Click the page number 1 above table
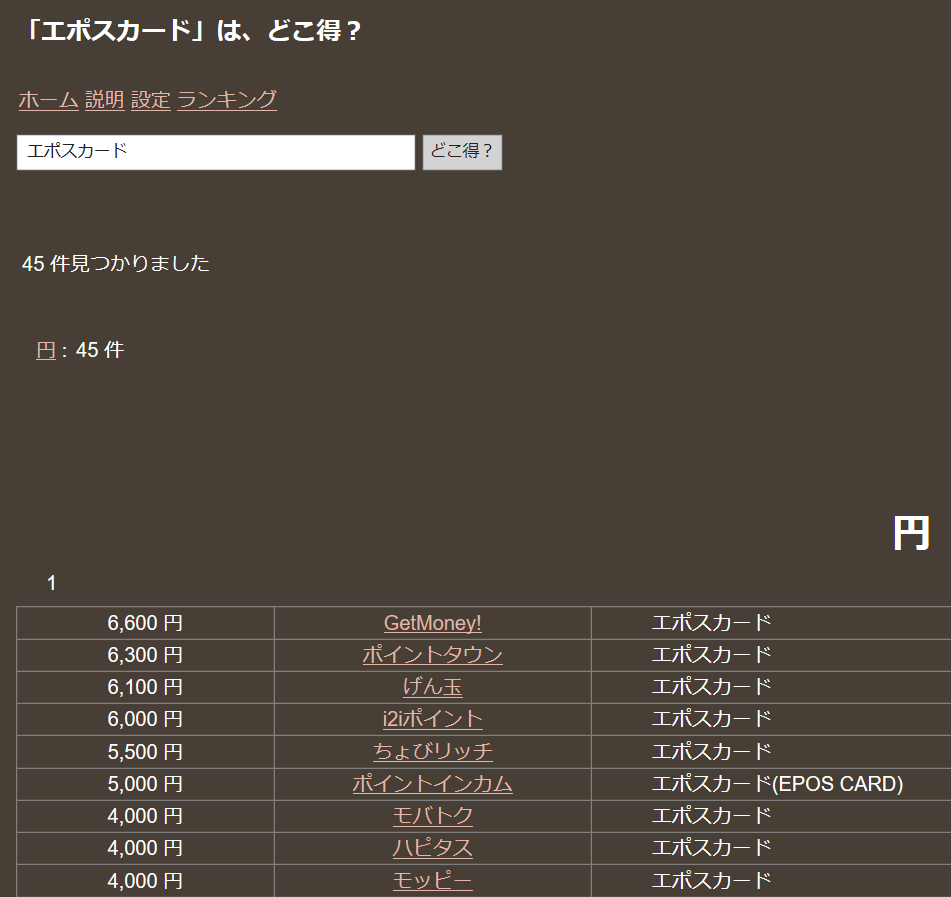This screenshot has height=897, width=951. click(52, 583)
